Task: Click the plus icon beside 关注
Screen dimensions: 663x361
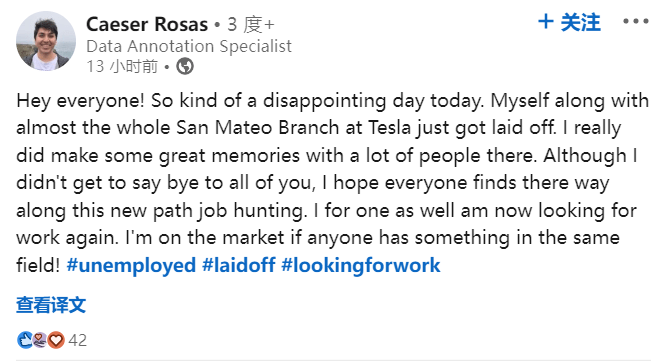Action: pyautogui.click(x=546, y=22)
